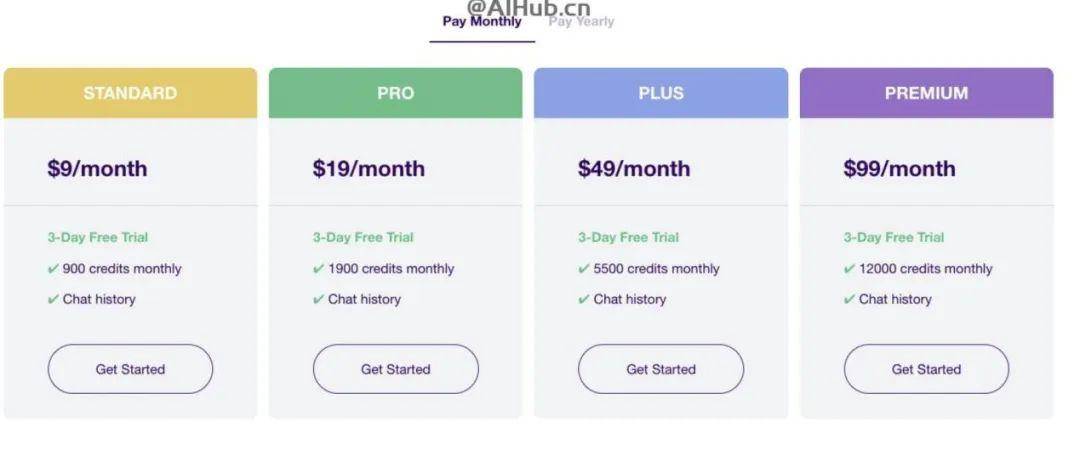The height and width of the screenshot is (451, 1080).
Task: Click Chat history checkmark in Pro card
Action: click(318, 300)
